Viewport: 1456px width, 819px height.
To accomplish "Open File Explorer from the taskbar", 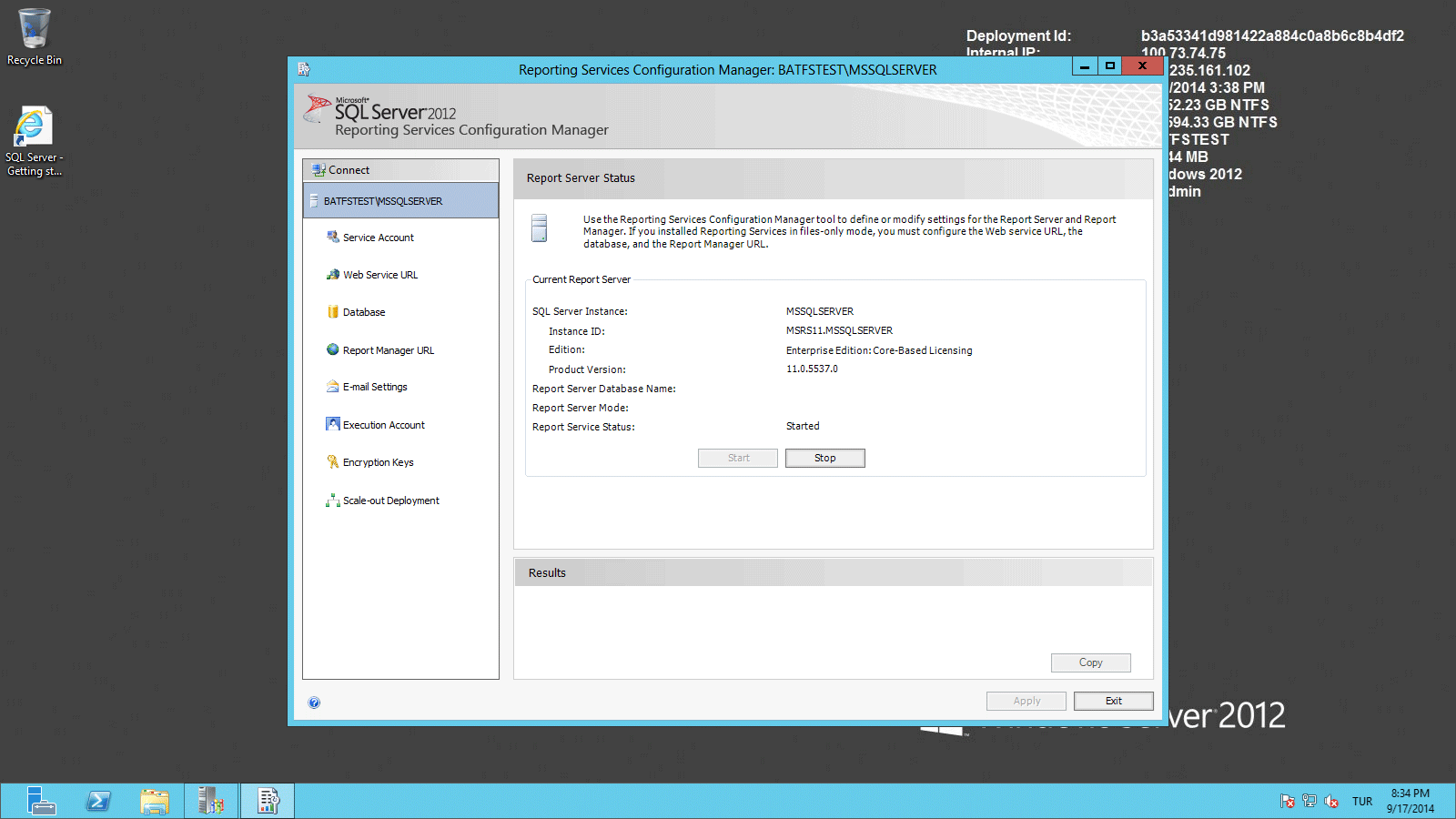I will 155,801.
